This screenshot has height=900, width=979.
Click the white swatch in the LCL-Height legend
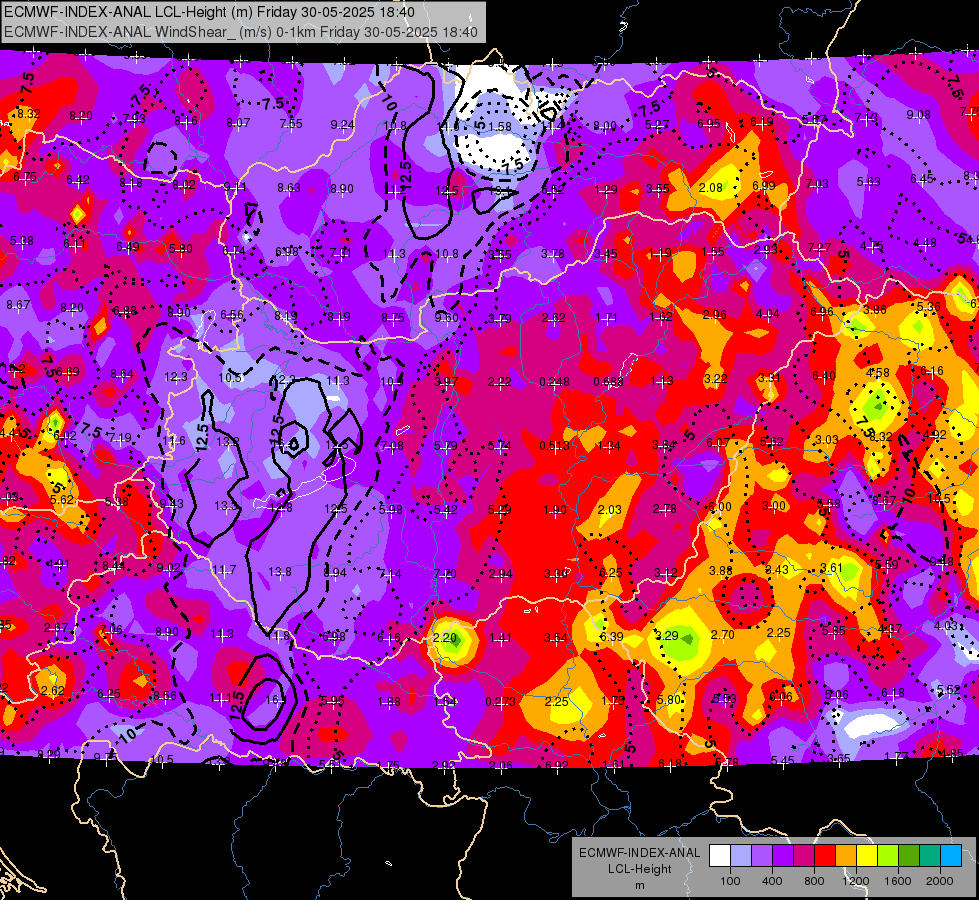[720, 856]
